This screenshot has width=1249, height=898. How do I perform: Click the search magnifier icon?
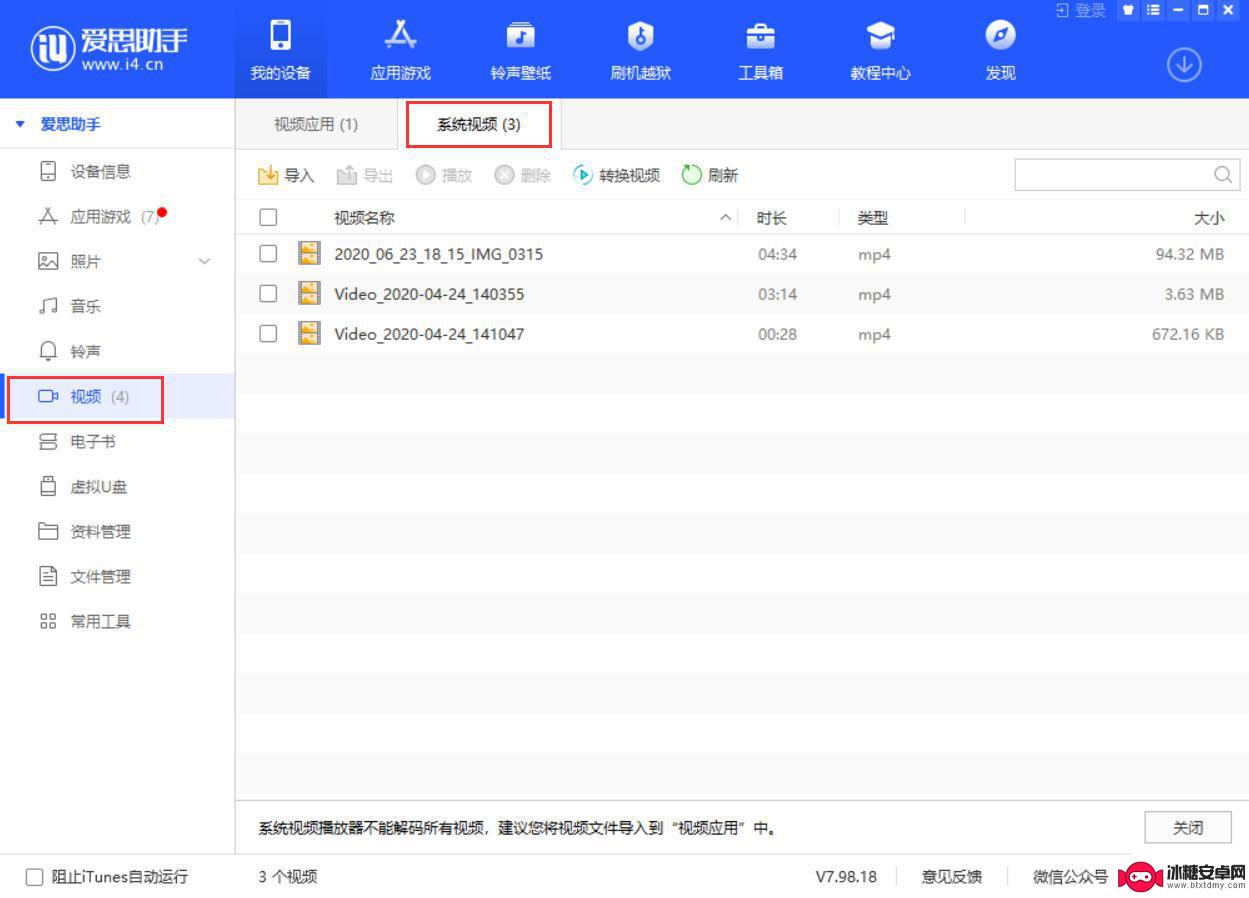point(1223,175)
